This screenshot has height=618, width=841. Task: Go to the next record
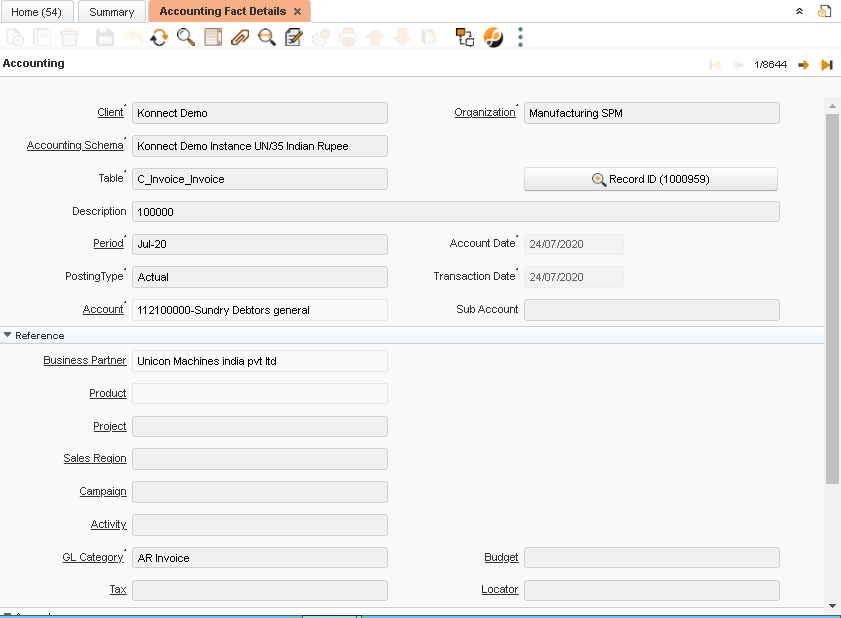[803, 65]
